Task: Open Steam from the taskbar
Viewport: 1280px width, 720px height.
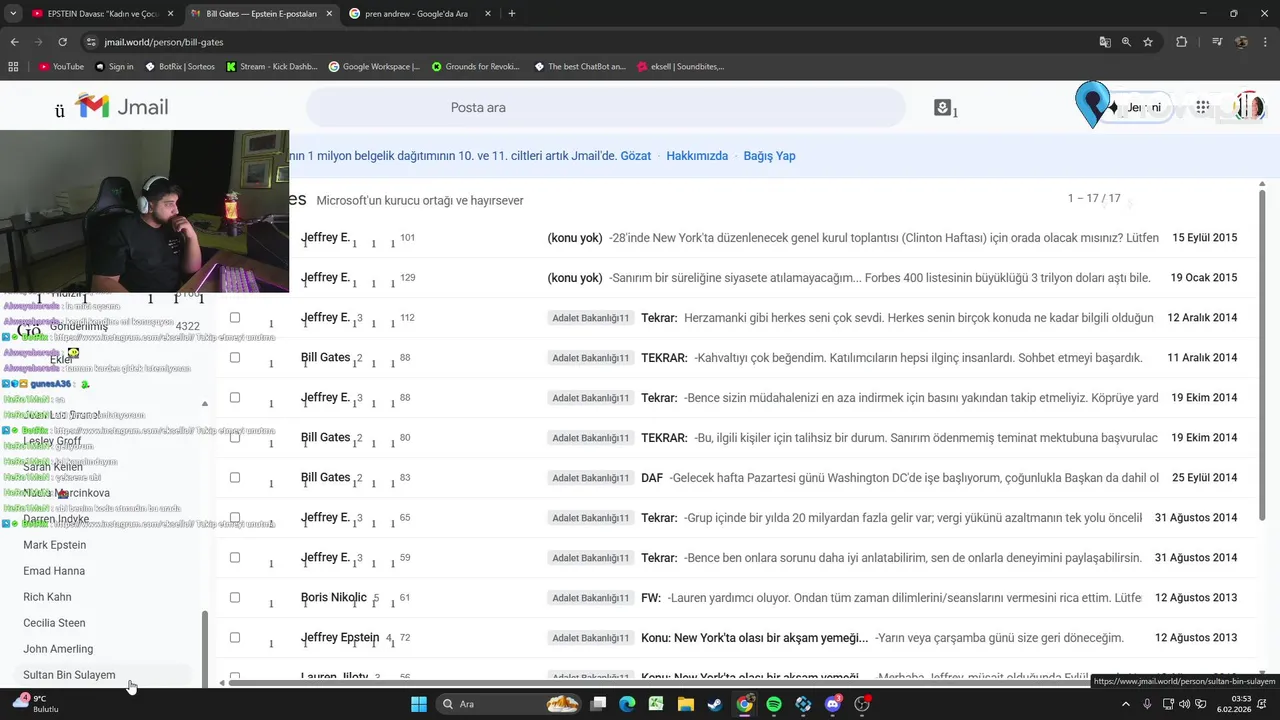Action: click(715, 704)
